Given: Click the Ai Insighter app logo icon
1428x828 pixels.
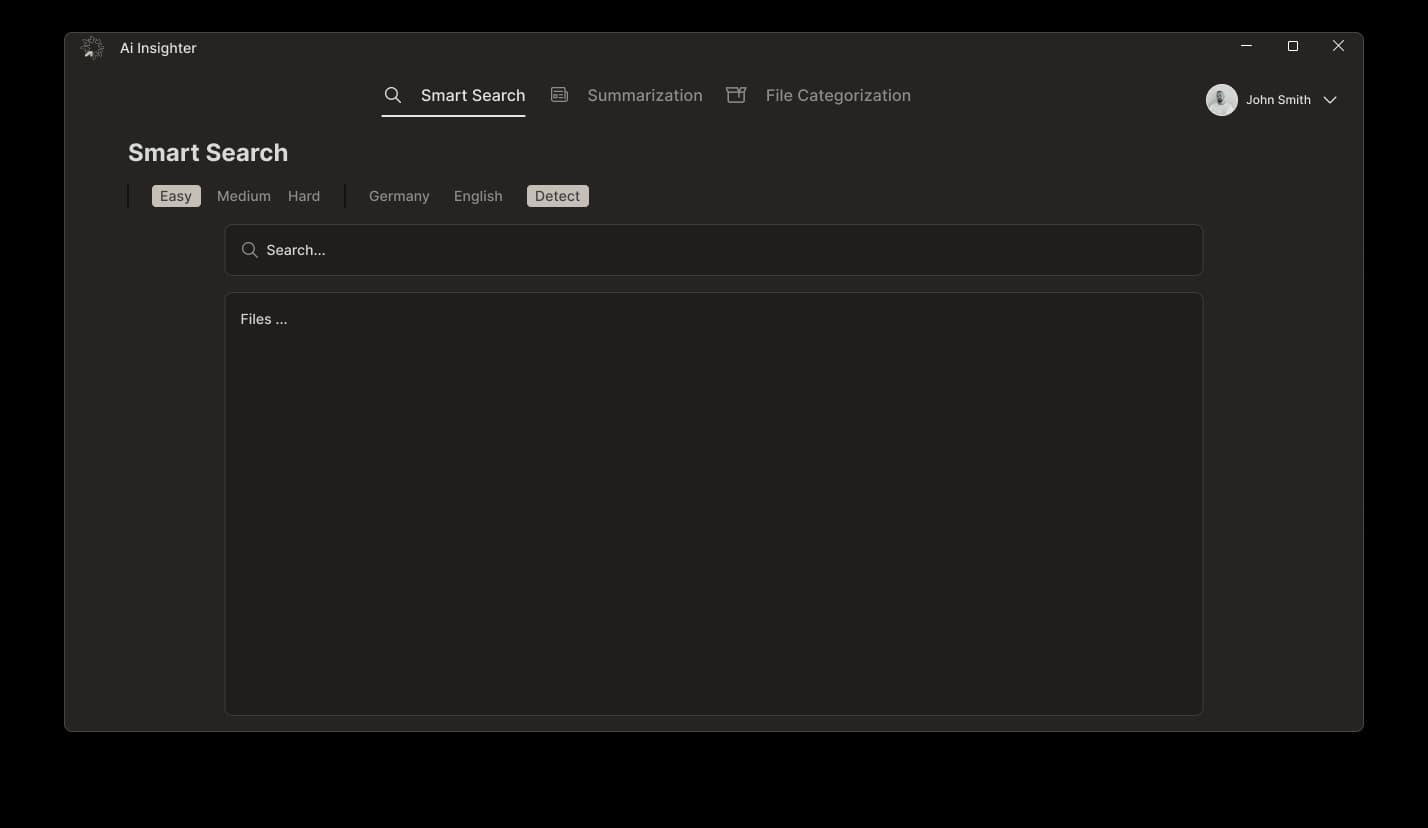Looking at the screenshot, I should (91, 47).
